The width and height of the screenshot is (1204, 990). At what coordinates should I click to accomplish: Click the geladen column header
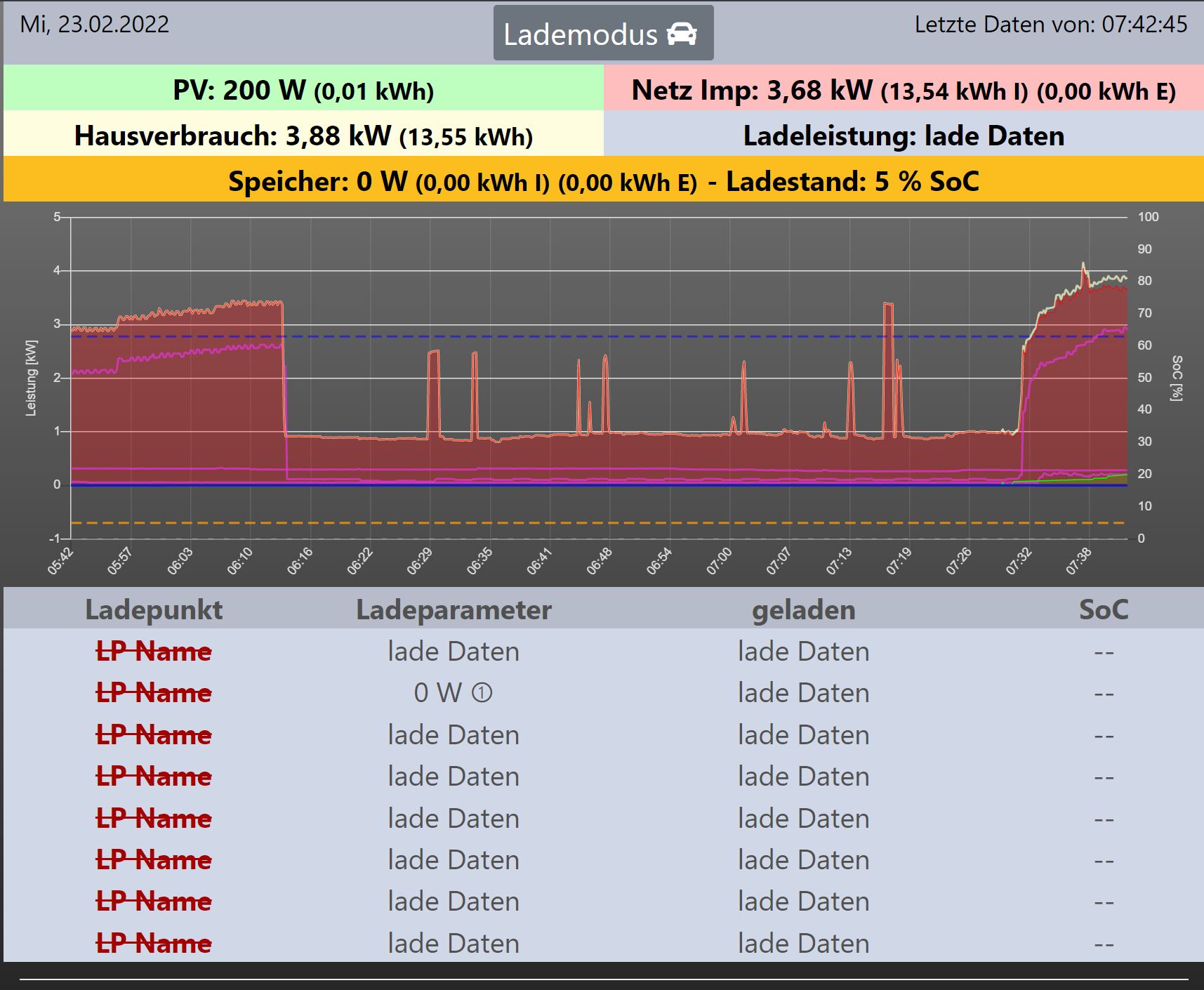(x=803, y=609)
